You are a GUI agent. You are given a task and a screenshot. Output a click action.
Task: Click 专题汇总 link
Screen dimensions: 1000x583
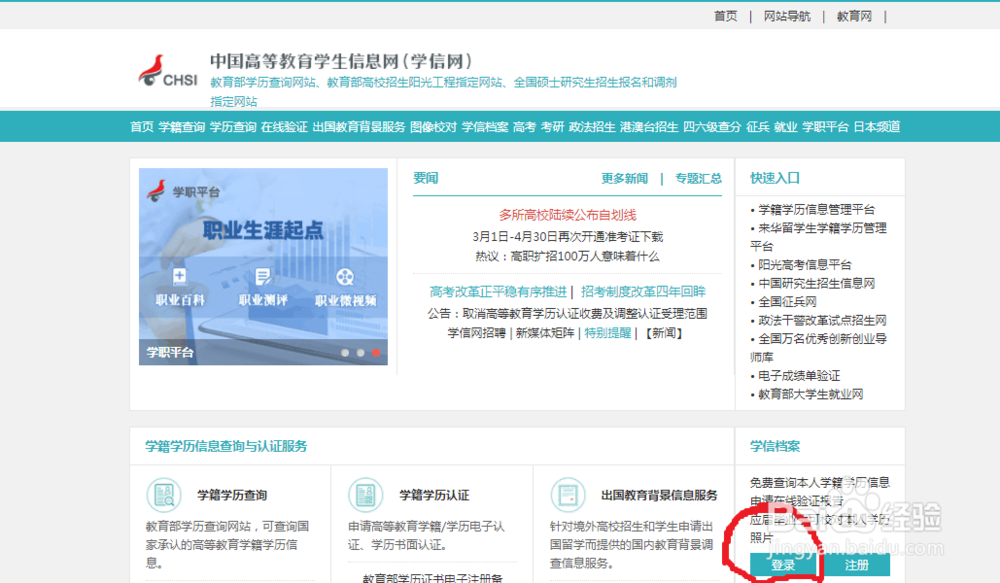tap(698, 179)
